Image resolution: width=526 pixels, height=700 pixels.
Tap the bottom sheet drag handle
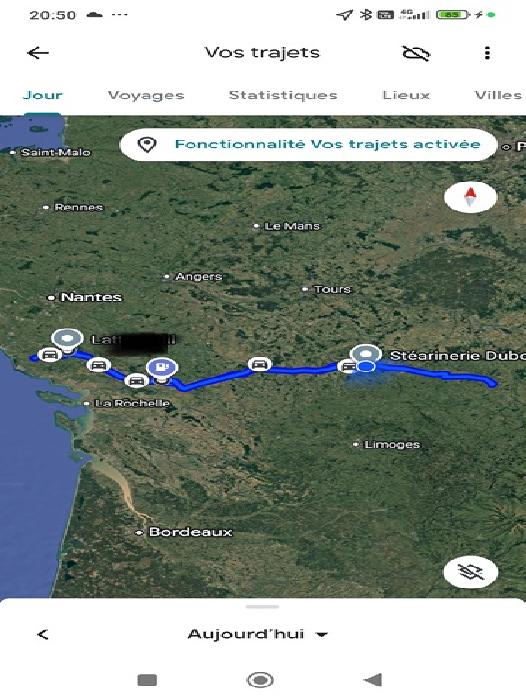click(x=263, y=607)
